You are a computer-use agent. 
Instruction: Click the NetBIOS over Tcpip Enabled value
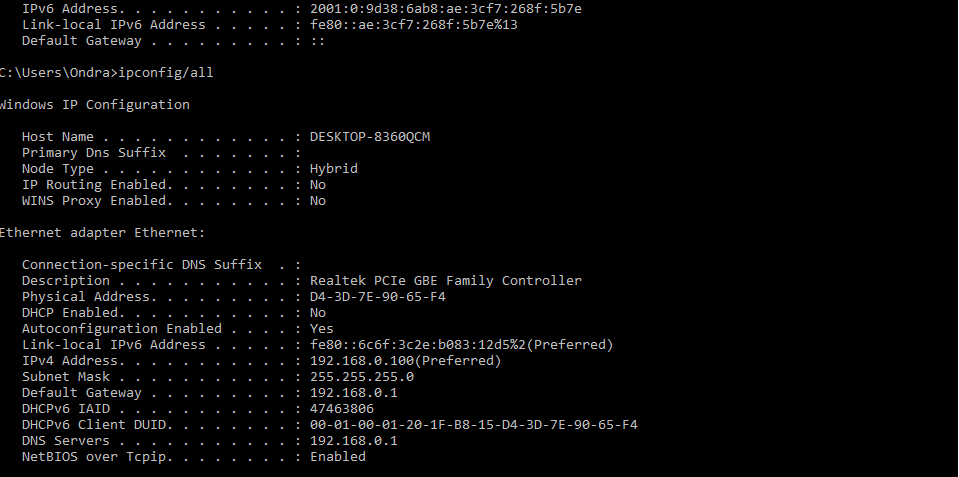pos(337,457)
